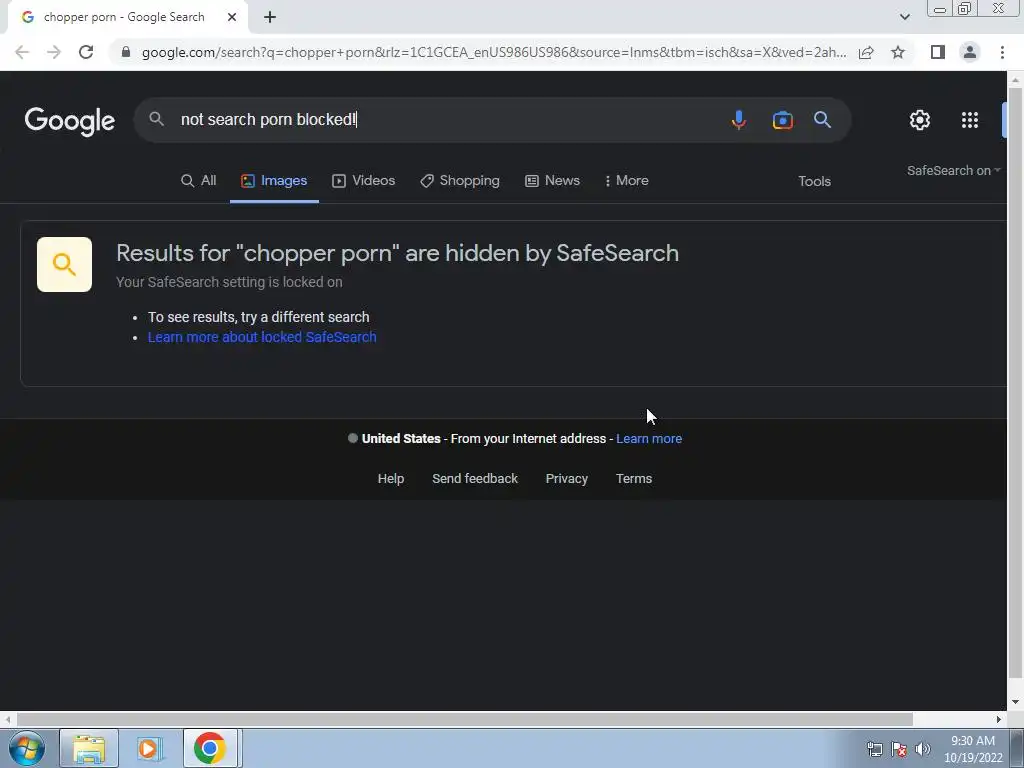Click the horizontal scrollbar right arrow

998,720
